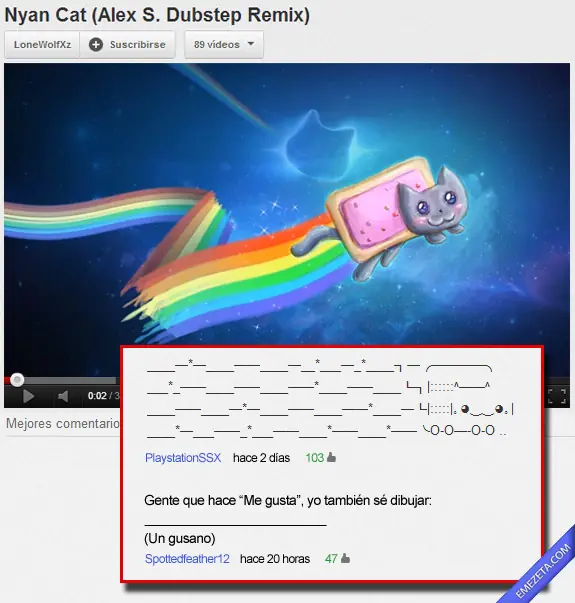
Task: Enter fullscreen mode on the player
Action: [x=556, y=396]
